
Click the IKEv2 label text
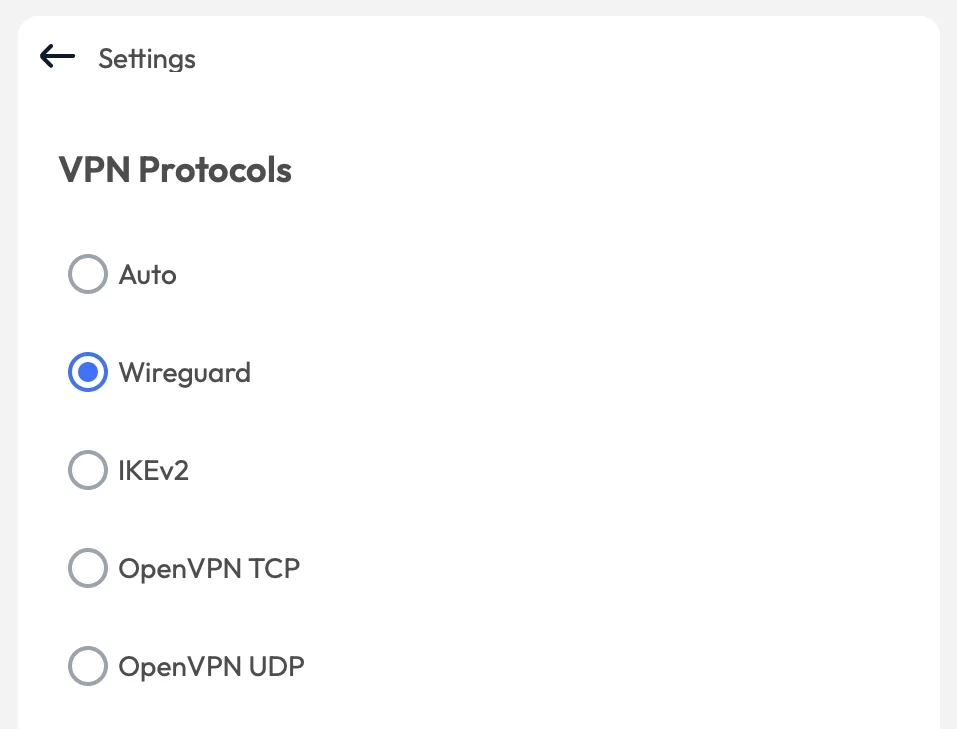pyautogui.click(x=152, y=470)
